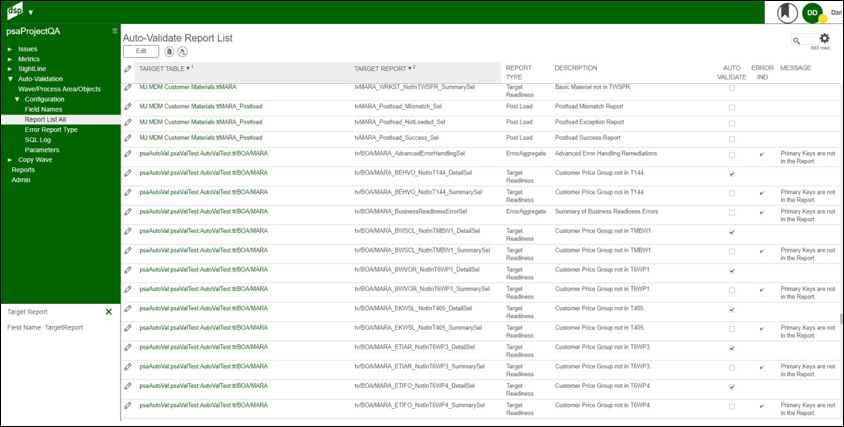Open the DD user avatar menu
This screenshot has height=427, width=844.
point(812,12)
